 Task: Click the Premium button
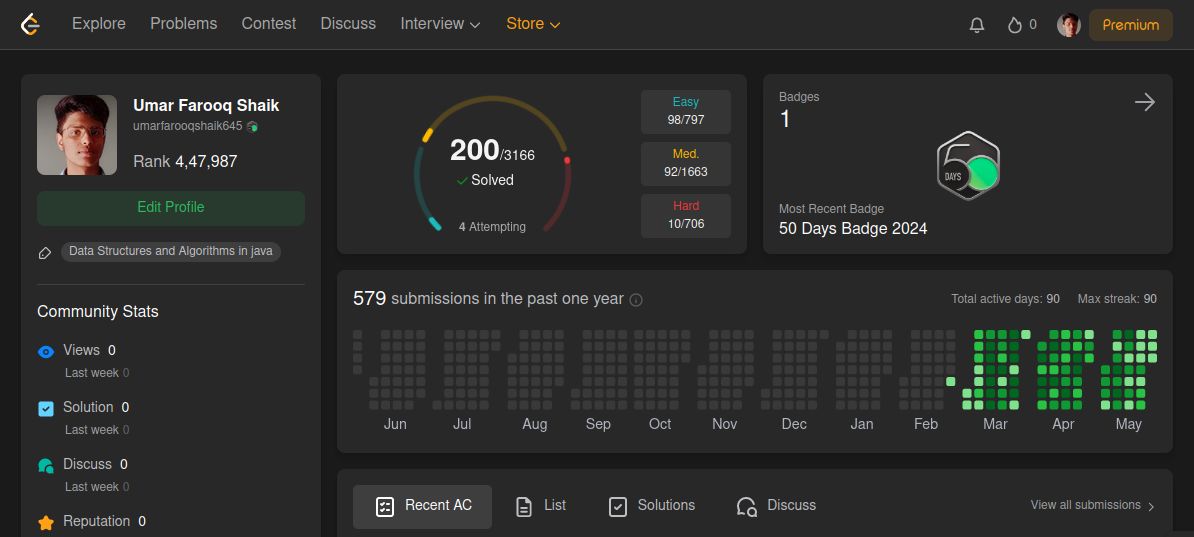1131,25
